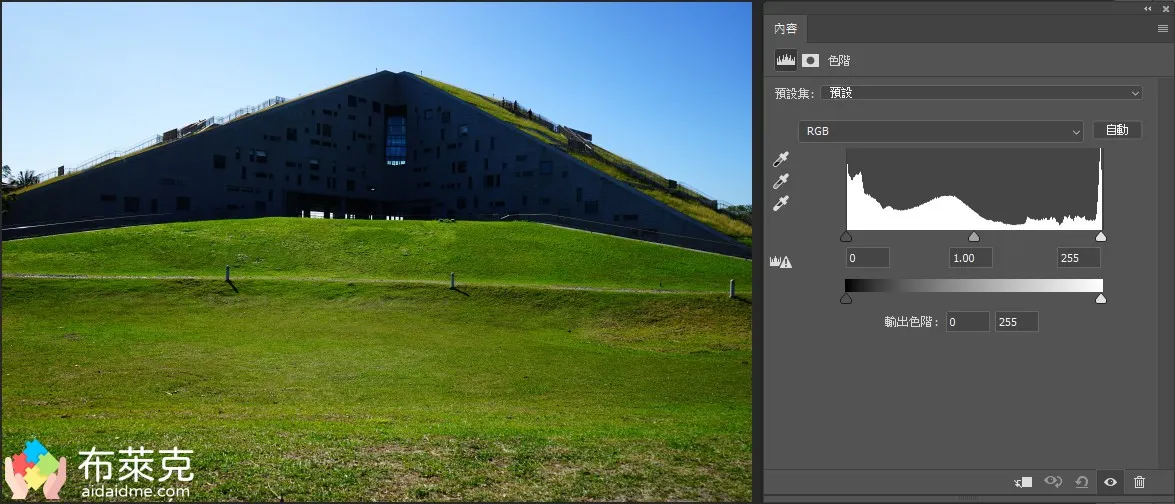Pick the gray point eyedropper

[x=781, y=181]
